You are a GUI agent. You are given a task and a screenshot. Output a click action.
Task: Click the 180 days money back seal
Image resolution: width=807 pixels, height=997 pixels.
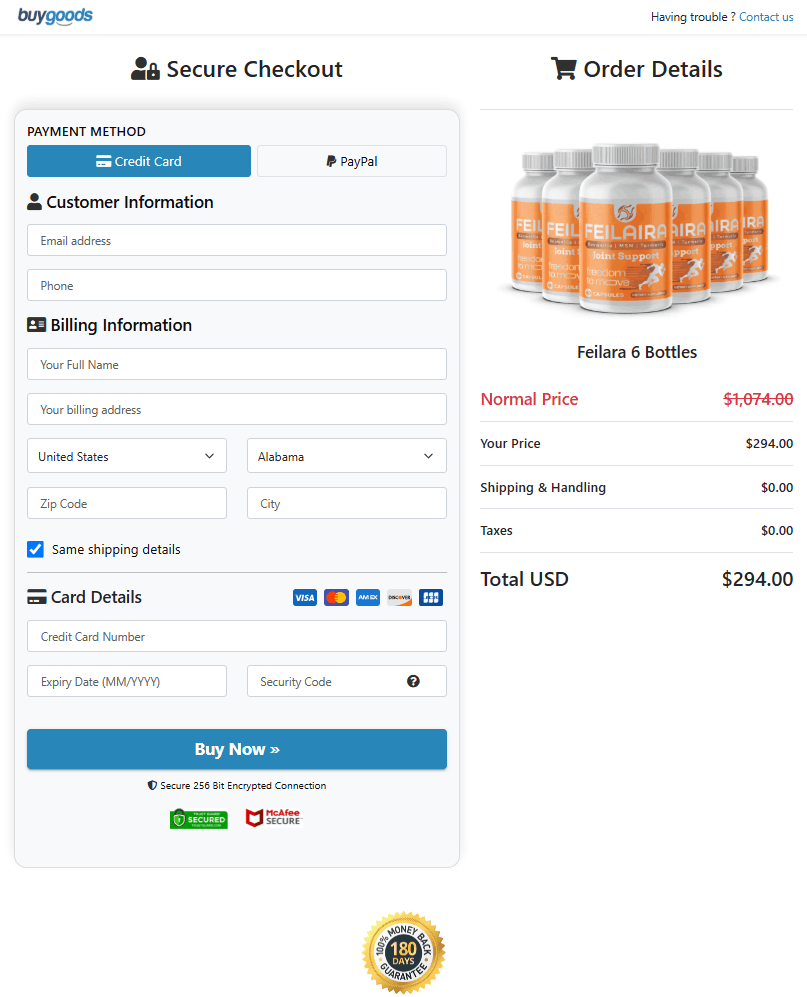tap(403, 952)
